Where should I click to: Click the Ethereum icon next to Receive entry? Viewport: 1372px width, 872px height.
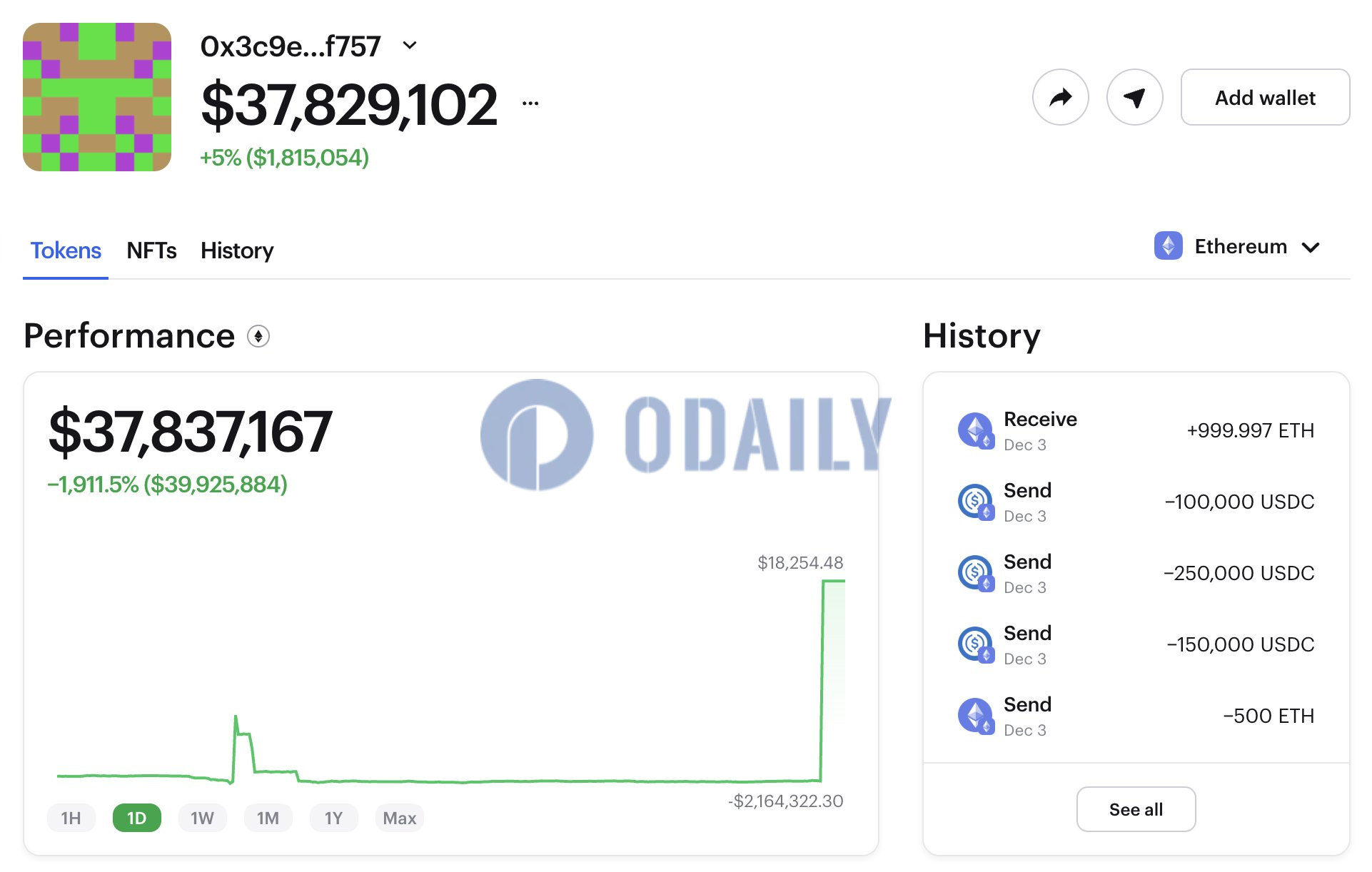975,430
